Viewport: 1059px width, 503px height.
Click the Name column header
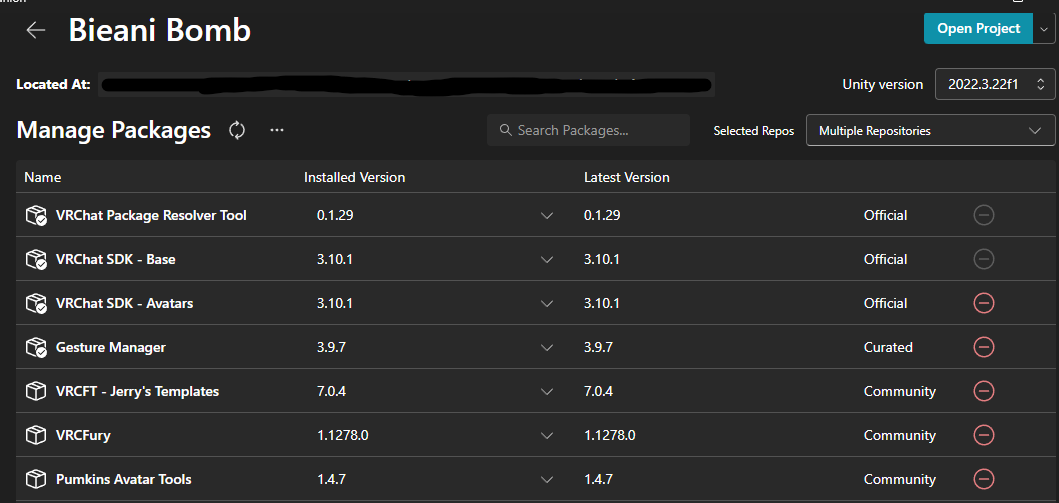(x=43, y=177)
